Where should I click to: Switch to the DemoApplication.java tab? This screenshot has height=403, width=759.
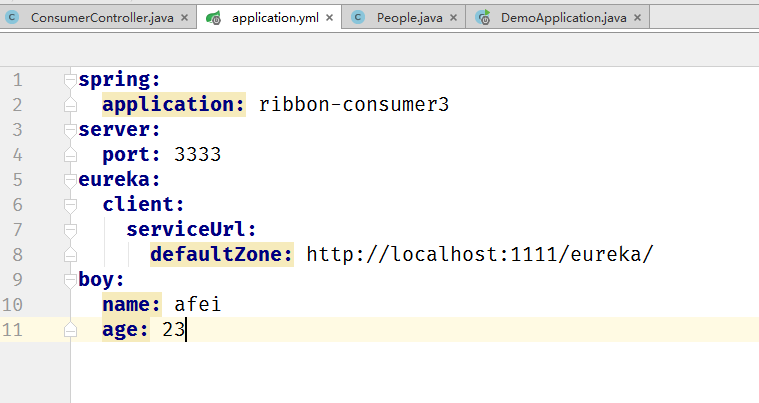pos(563,18)
